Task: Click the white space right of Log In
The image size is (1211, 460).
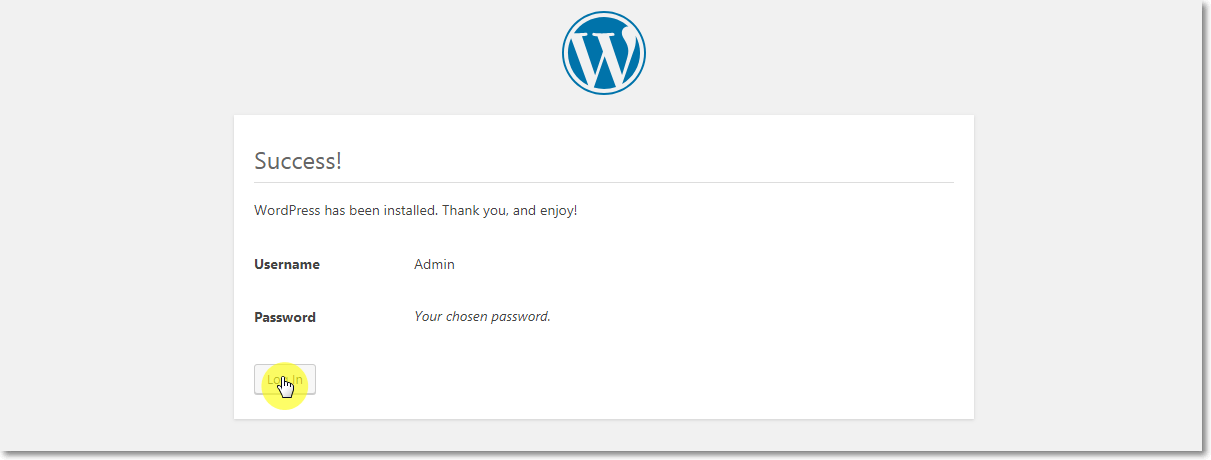Action: click(x=600, y=380)
